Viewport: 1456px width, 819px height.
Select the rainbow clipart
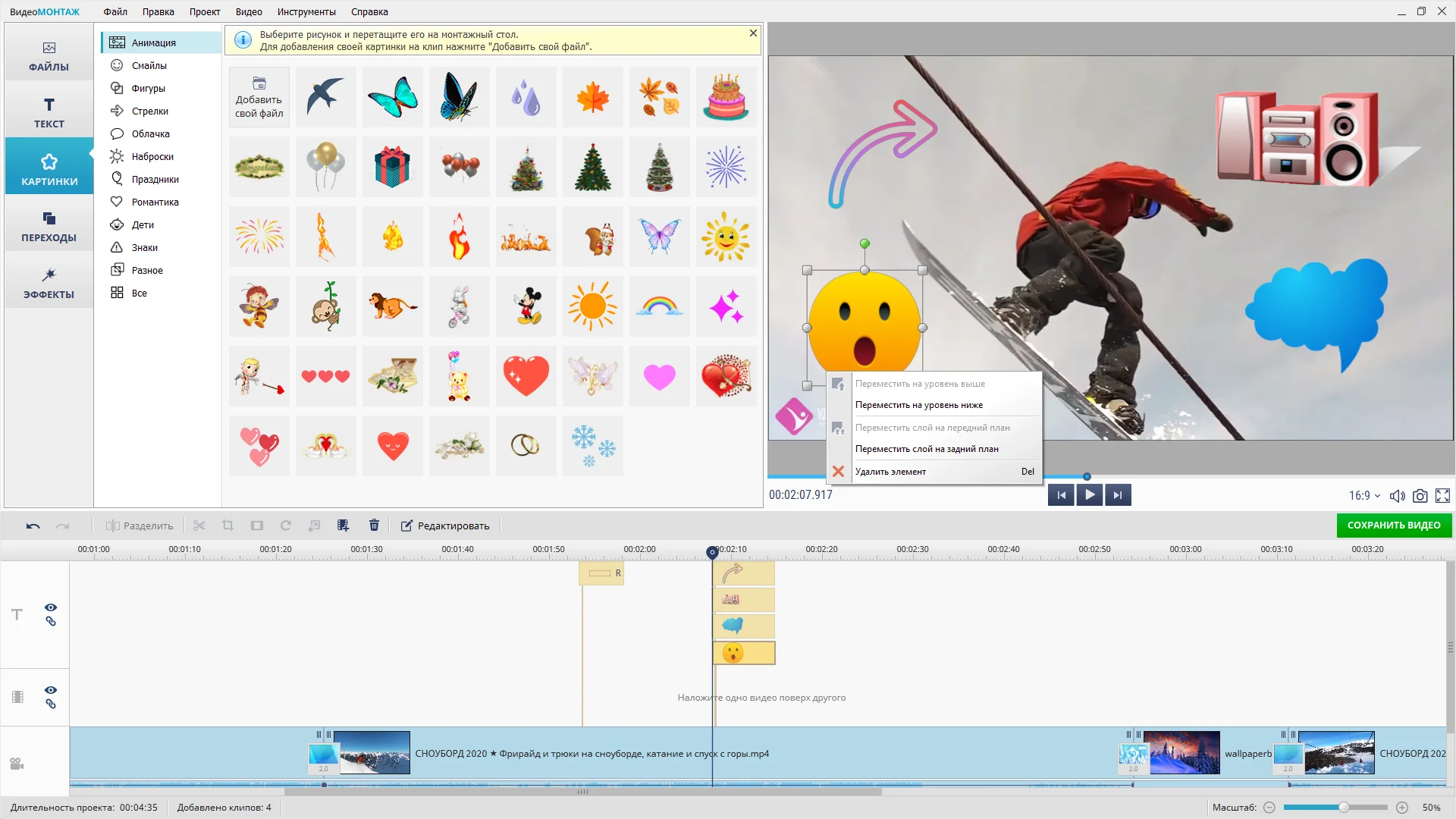click(660, 306)
